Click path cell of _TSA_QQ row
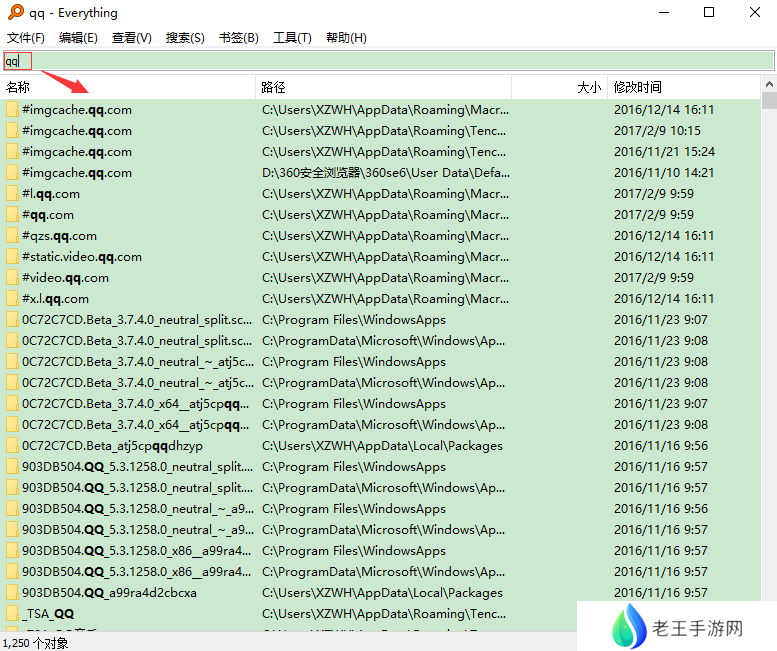 click(384, 614)
